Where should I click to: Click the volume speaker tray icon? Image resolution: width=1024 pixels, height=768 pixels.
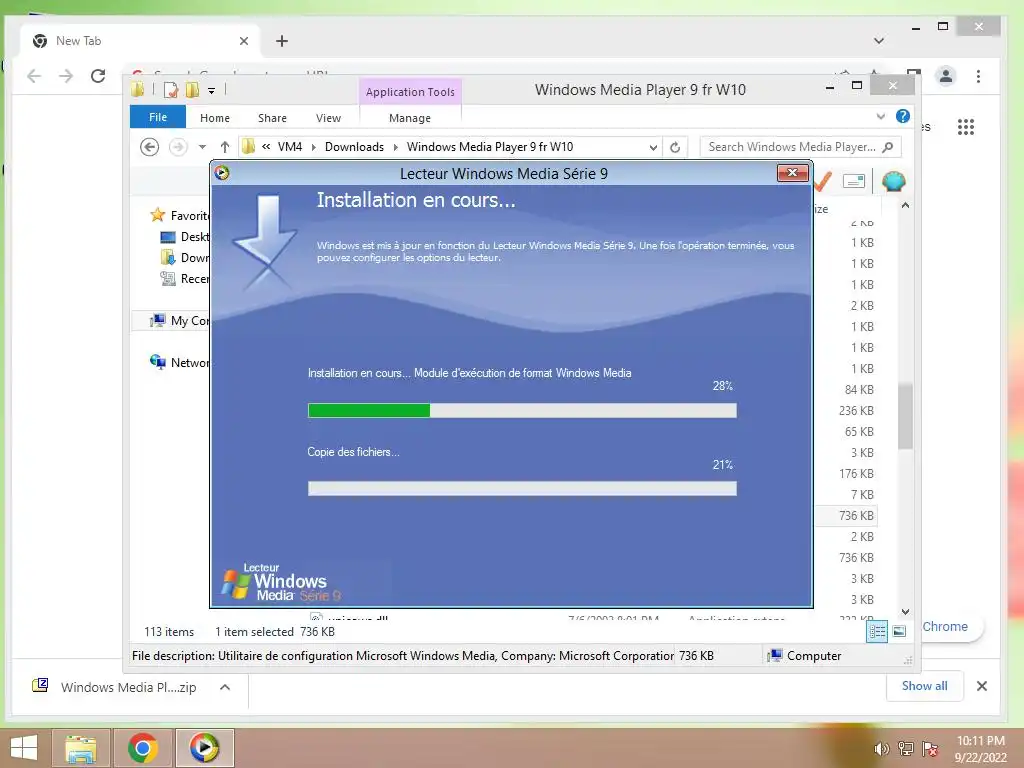tap(881, 749)
